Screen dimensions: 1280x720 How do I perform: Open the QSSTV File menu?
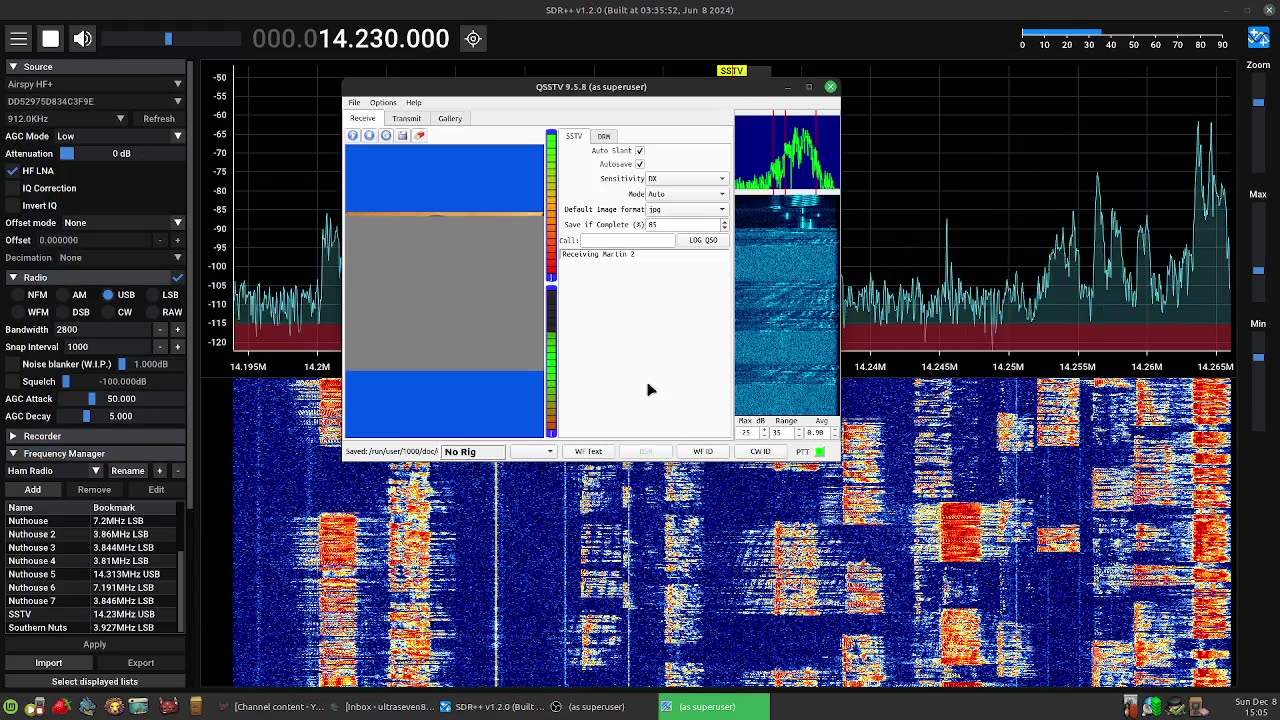(354, 103)
